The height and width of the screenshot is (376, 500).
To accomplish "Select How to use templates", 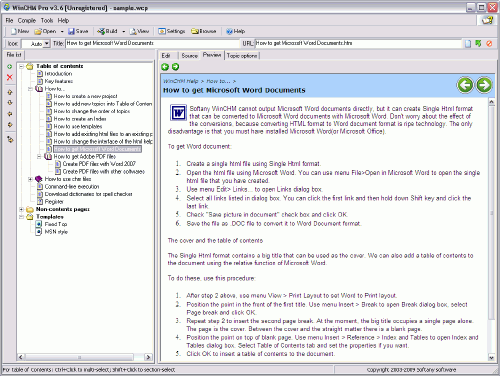I will (x=78, y=127).
